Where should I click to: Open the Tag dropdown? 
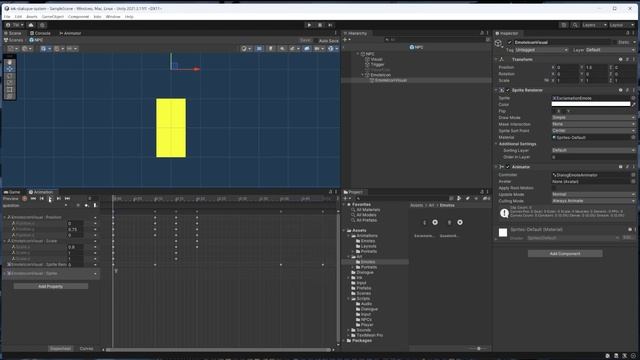pos(541,50)
